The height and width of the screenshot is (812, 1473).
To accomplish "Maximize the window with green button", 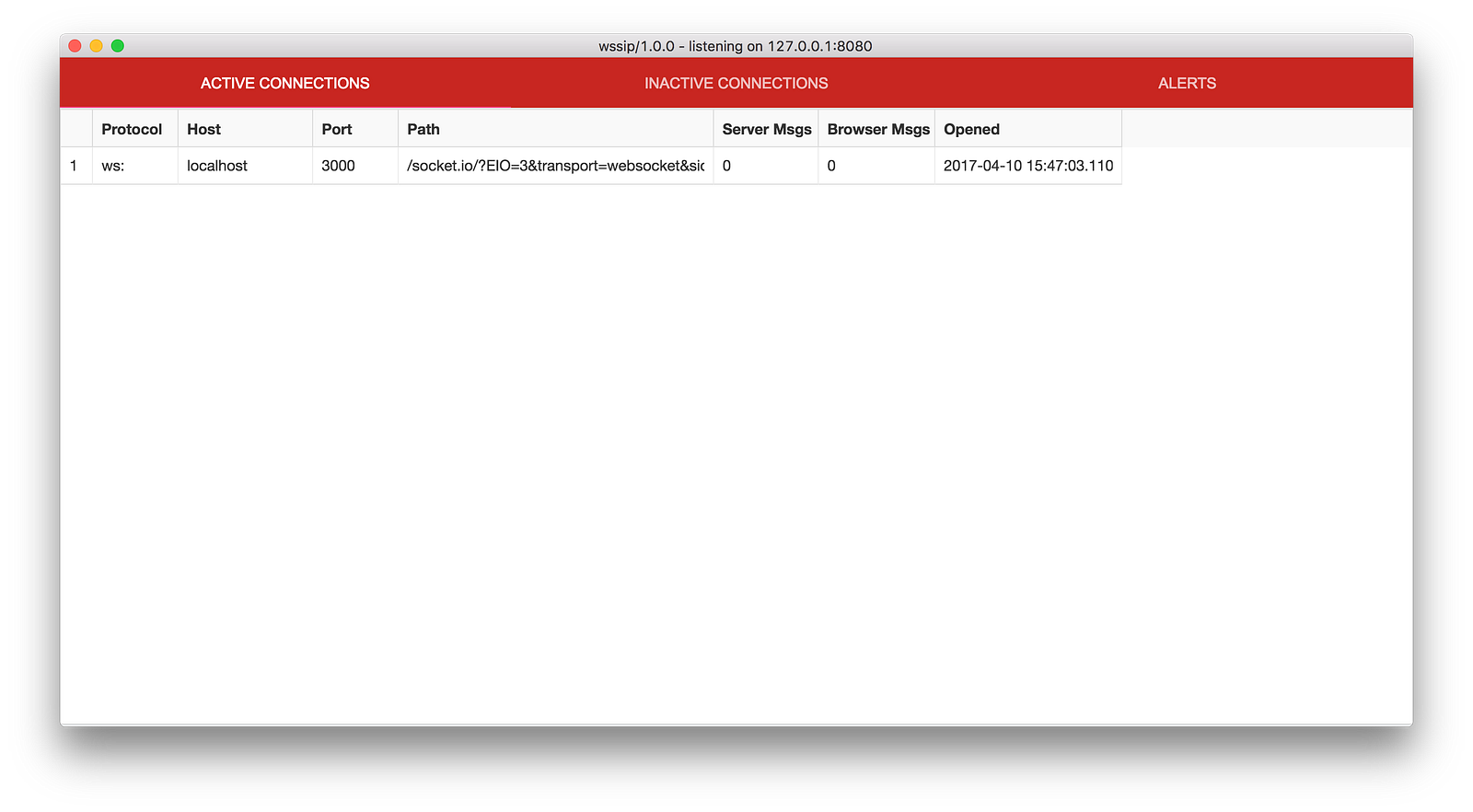I will [x=118, y=46].
